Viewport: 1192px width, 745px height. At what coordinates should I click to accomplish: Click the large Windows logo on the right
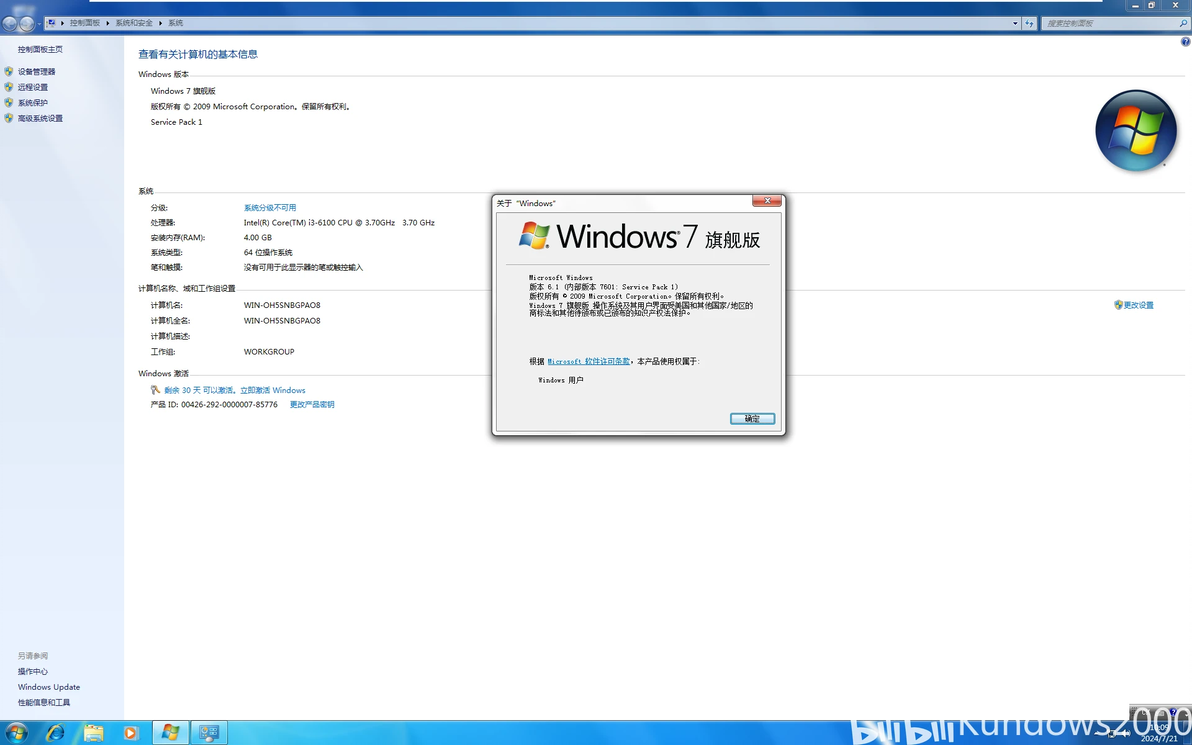(x=1136, y=131)
